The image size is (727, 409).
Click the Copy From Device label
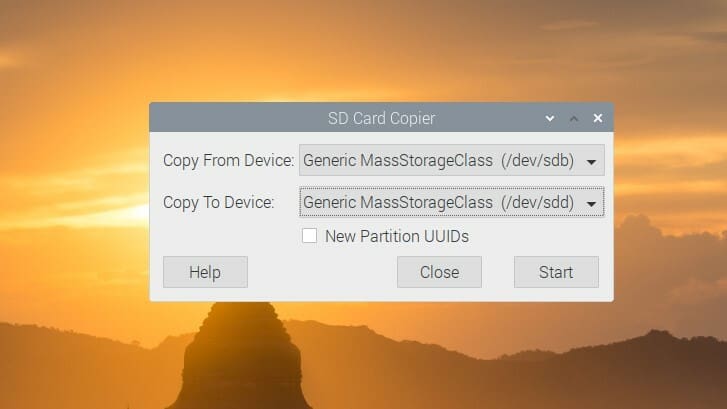pyautogui.click(x=229, y=160)
